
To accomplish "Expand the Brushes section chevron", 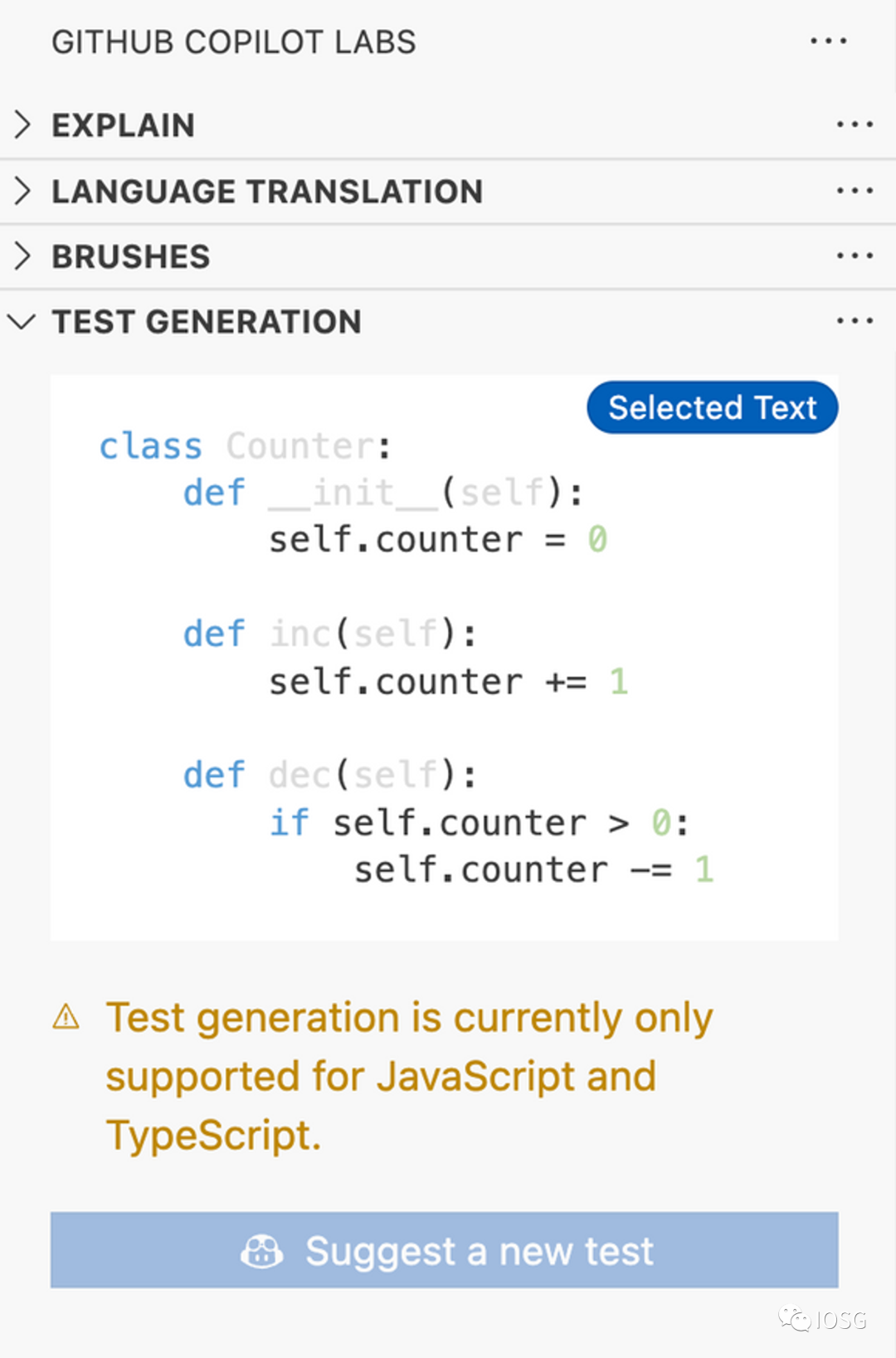I will point(22,256).
